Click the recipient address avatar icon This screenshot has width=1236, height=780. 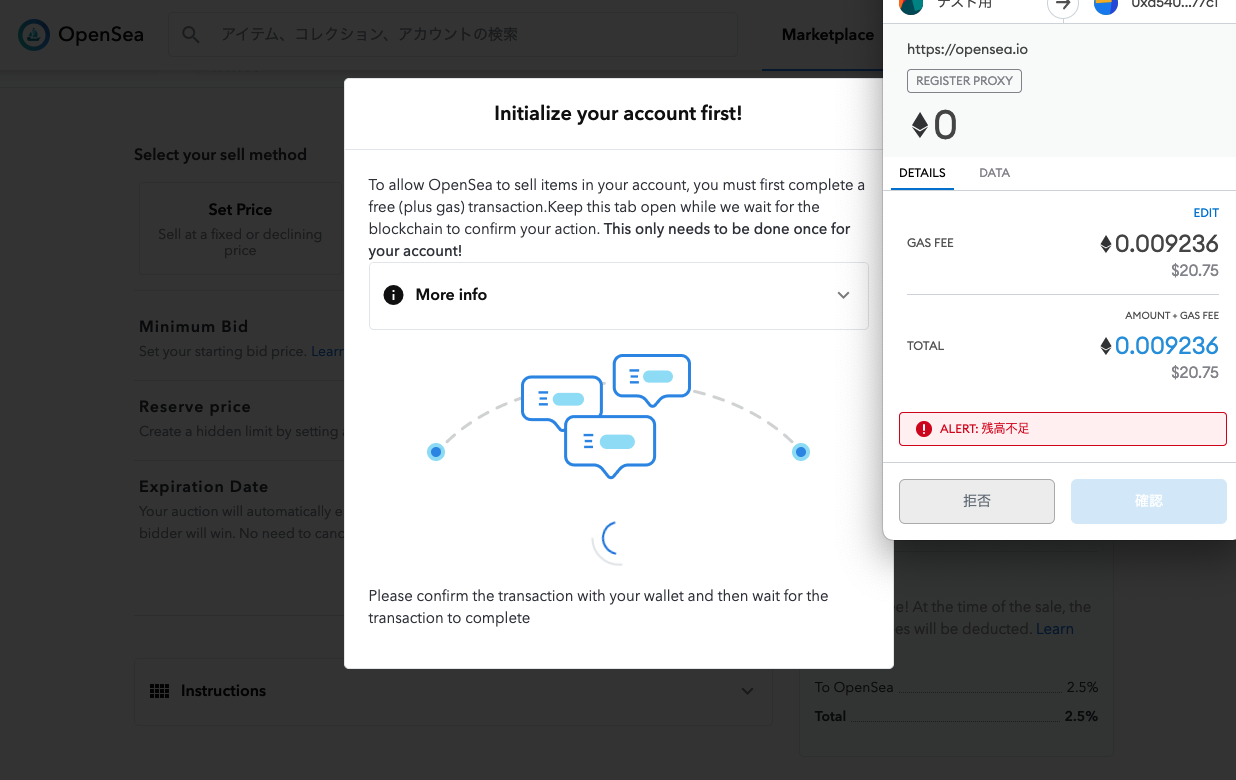tap(1105, 5)
